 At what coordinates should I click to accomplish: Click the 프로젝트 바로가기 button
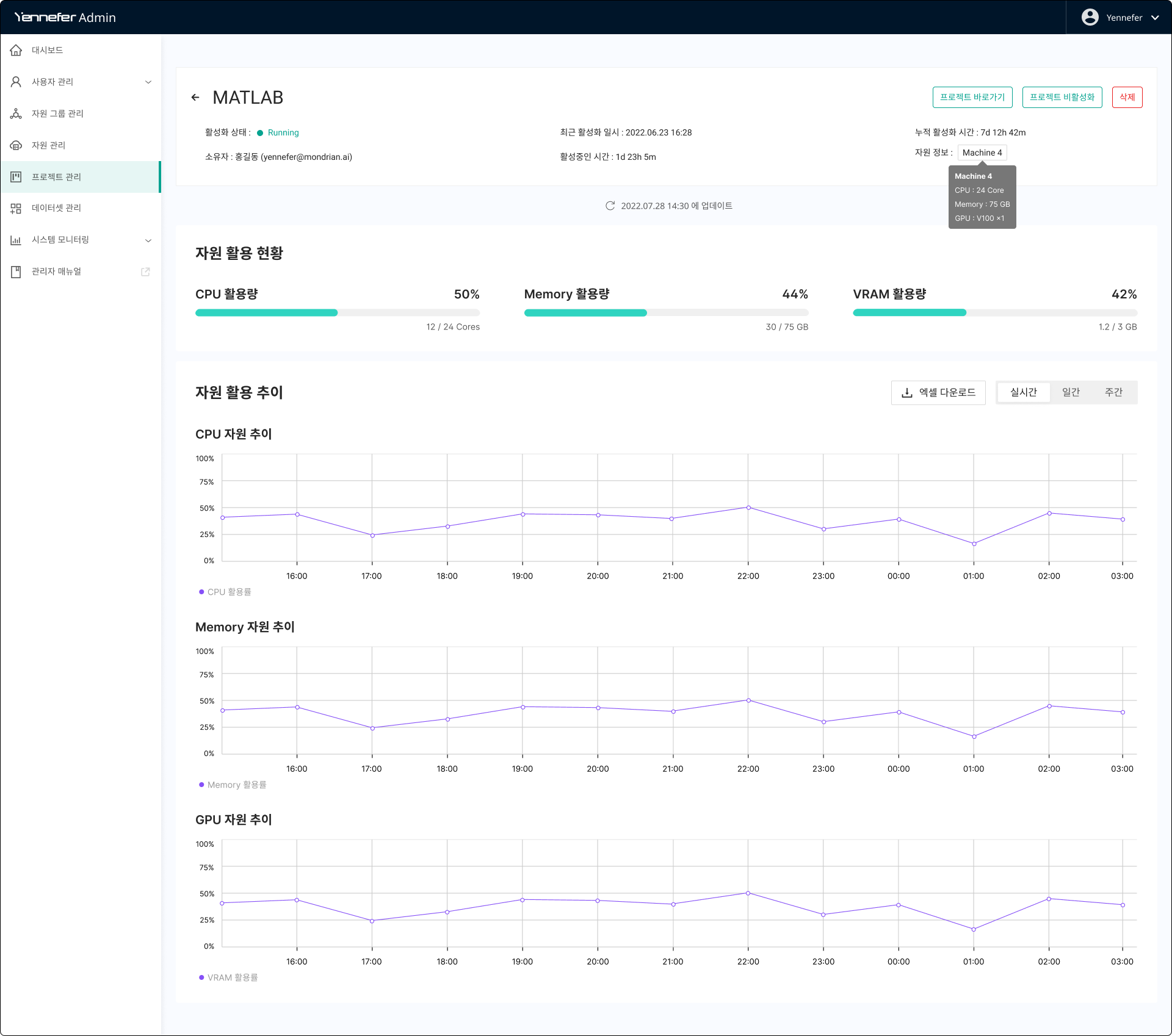tap(972, 97)
